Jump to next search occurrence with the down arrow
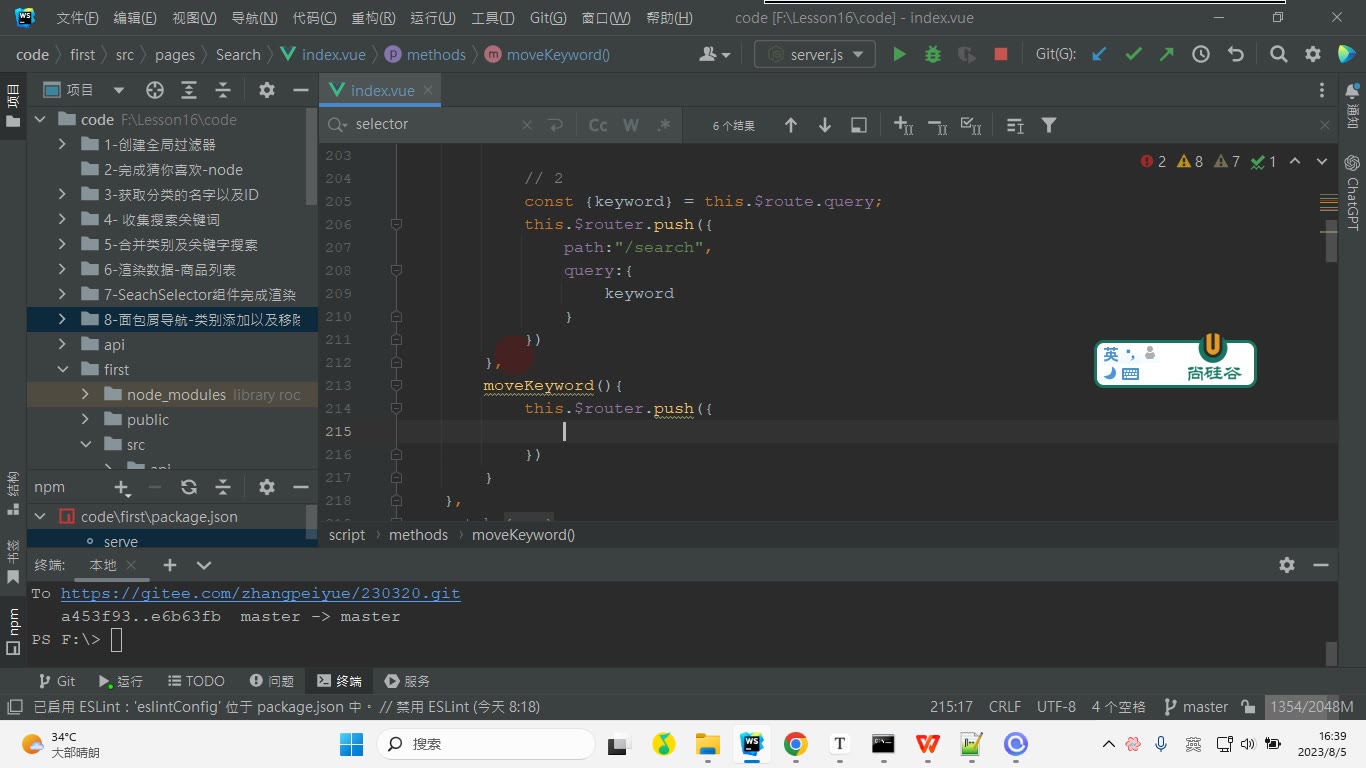This screenshot has width=1366, height=768. click(x=825, y=125)
